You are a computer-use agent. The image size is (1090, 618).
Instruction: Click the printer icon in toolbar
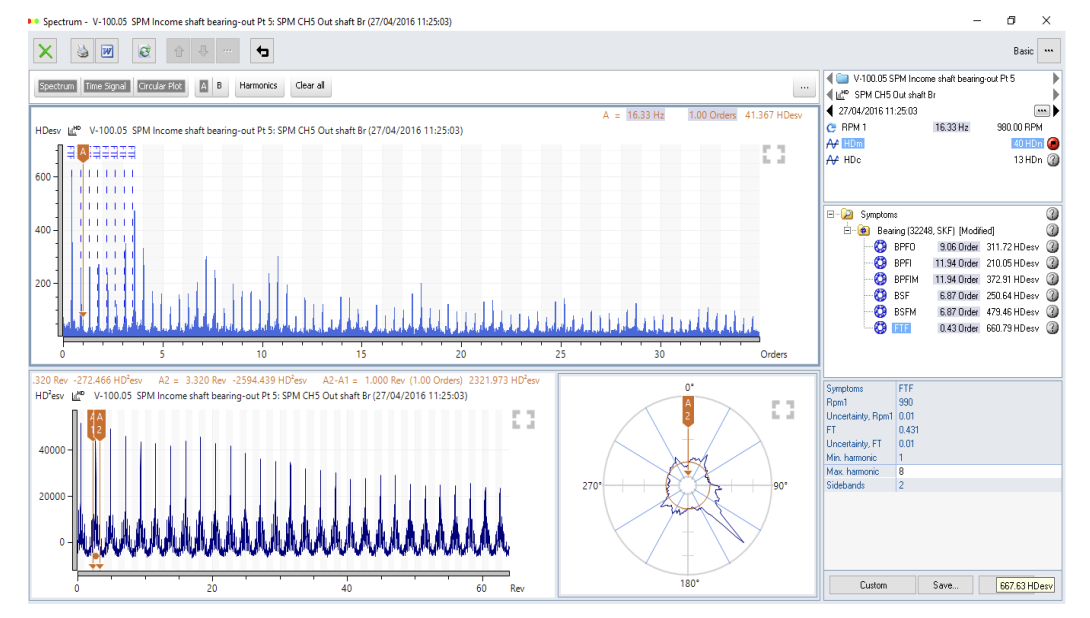tap(84, 51)
